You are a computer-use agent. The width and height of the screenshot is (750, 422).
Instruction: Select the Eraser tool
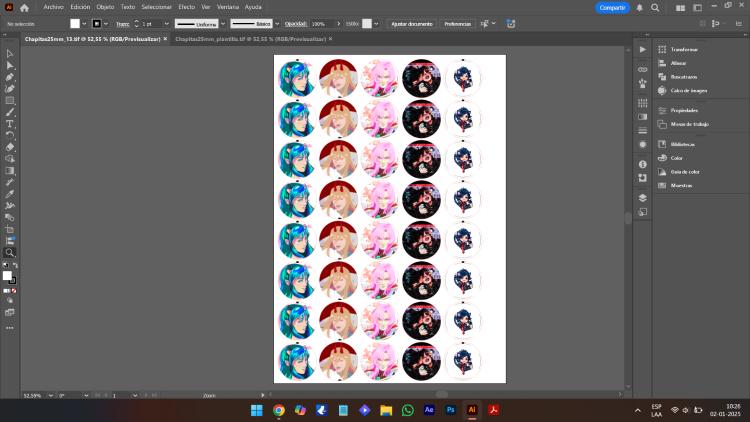tap(10, 147)
